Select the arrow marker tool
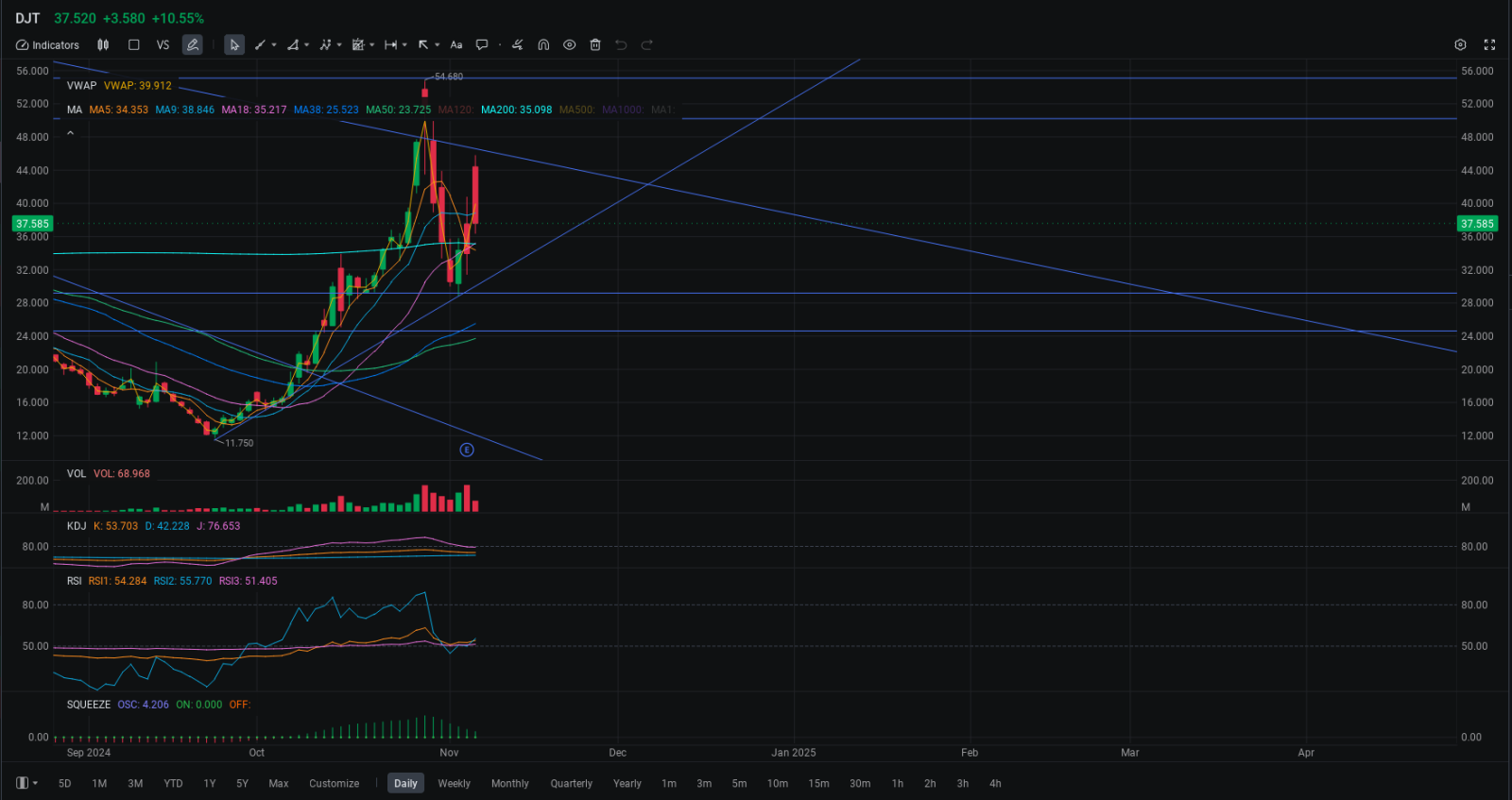1512x800 pixels. click(423, 44)
